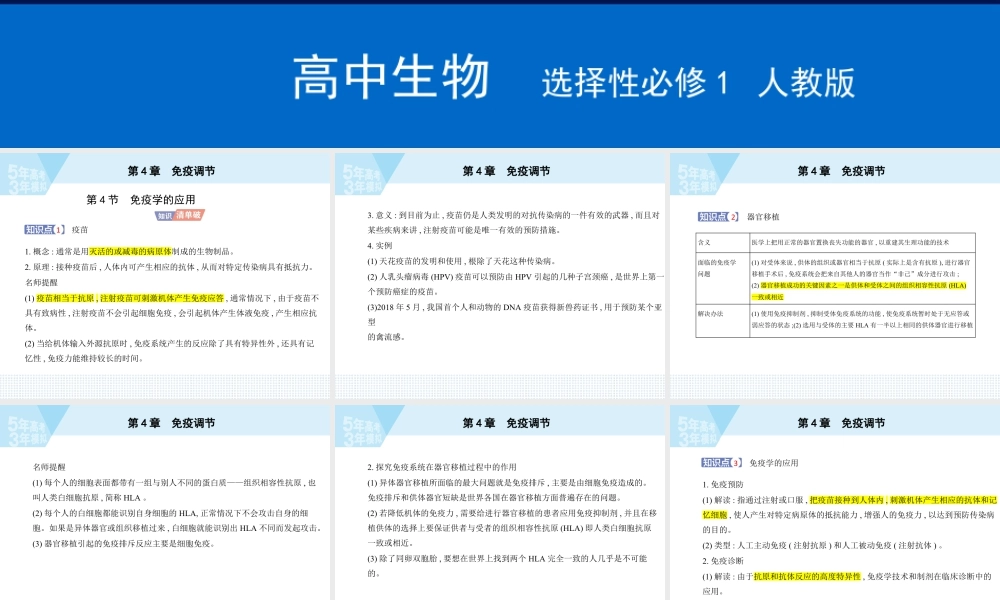The height and width of the screenshot is (600, 1000).
Task: Click highlighted text "抗原和抗体反应的高度特异性"
Action: pos(807,576)
